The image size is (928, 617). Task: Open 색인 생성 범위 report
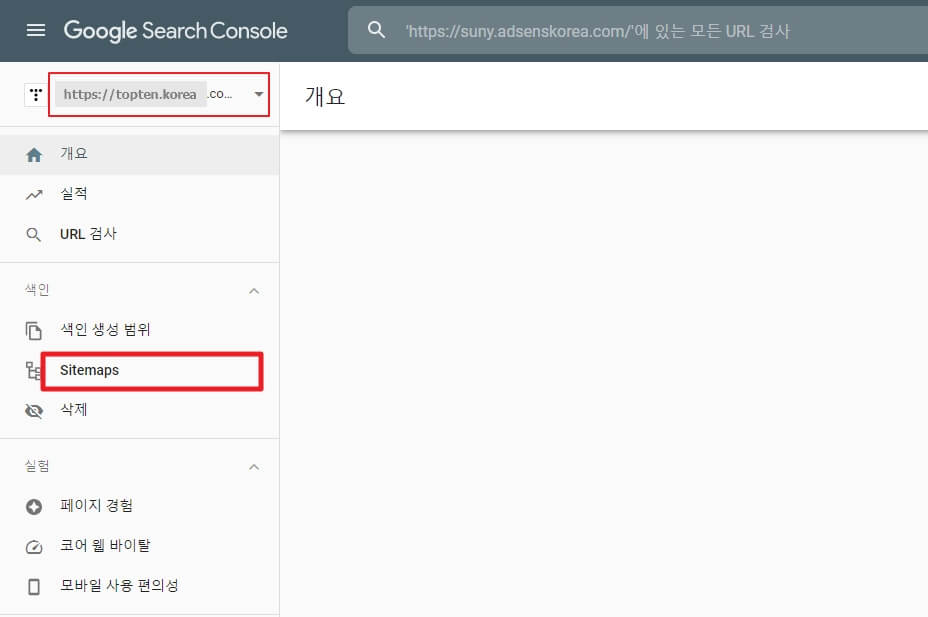[x=139, y=330]
